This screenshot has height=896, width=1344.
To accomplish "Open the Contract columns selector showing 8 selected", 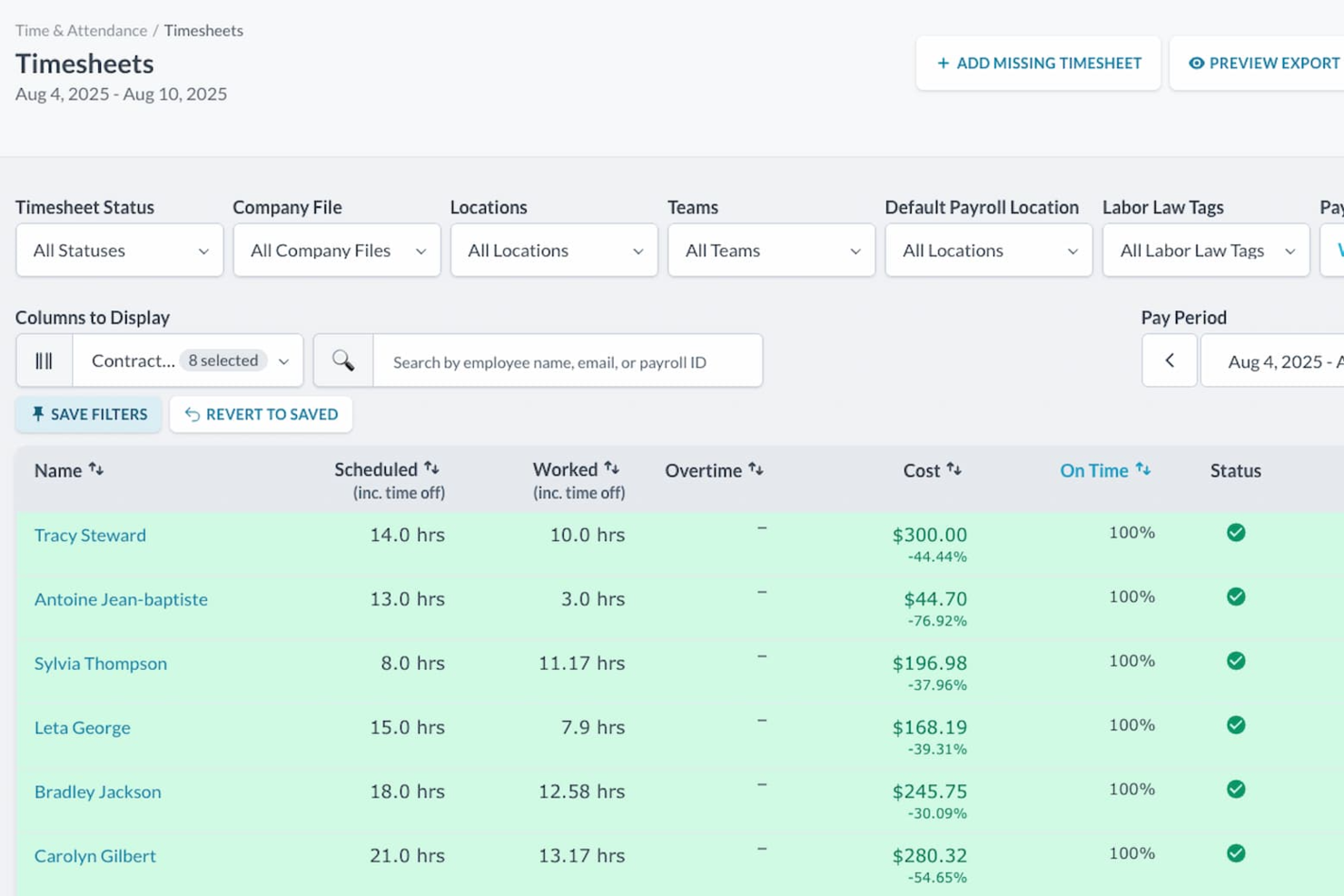I will [x=187, y=360].
